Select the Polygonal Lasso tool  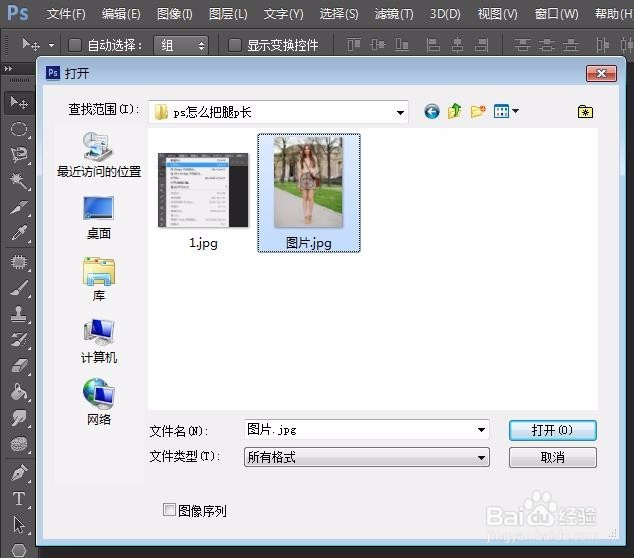19,155
